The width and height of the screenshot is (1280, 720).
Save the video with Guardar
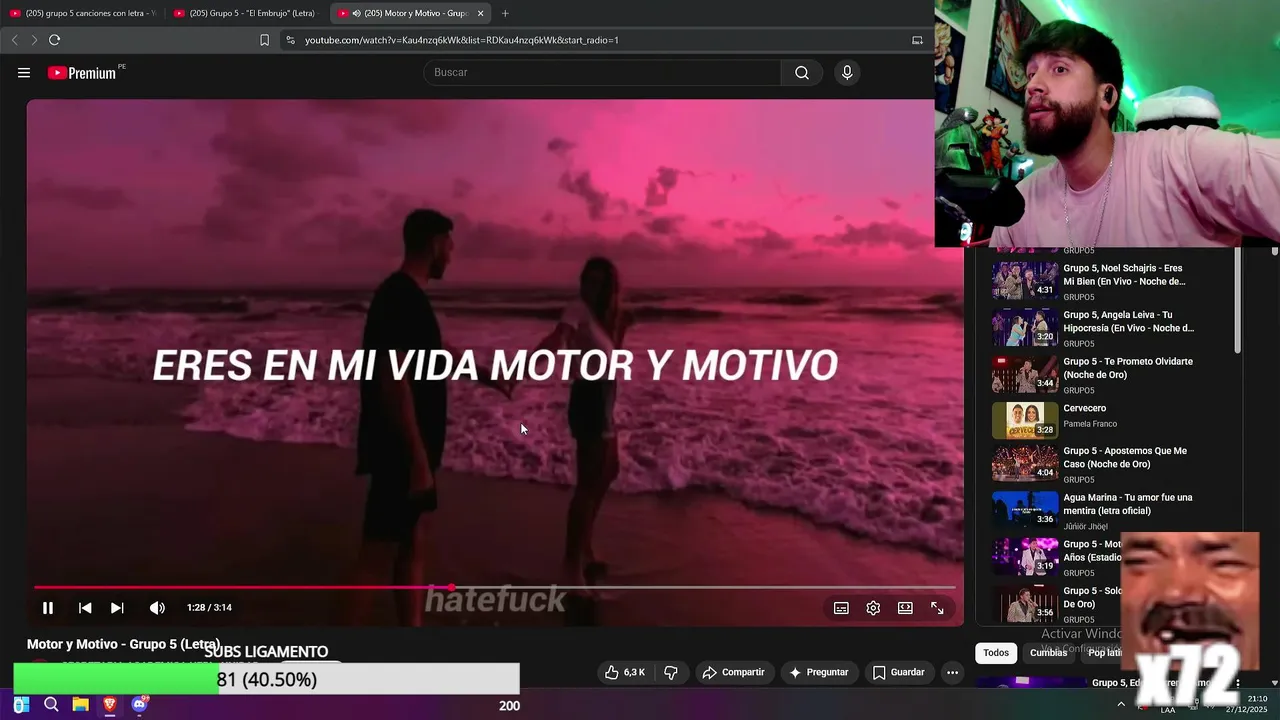[898, 672]
